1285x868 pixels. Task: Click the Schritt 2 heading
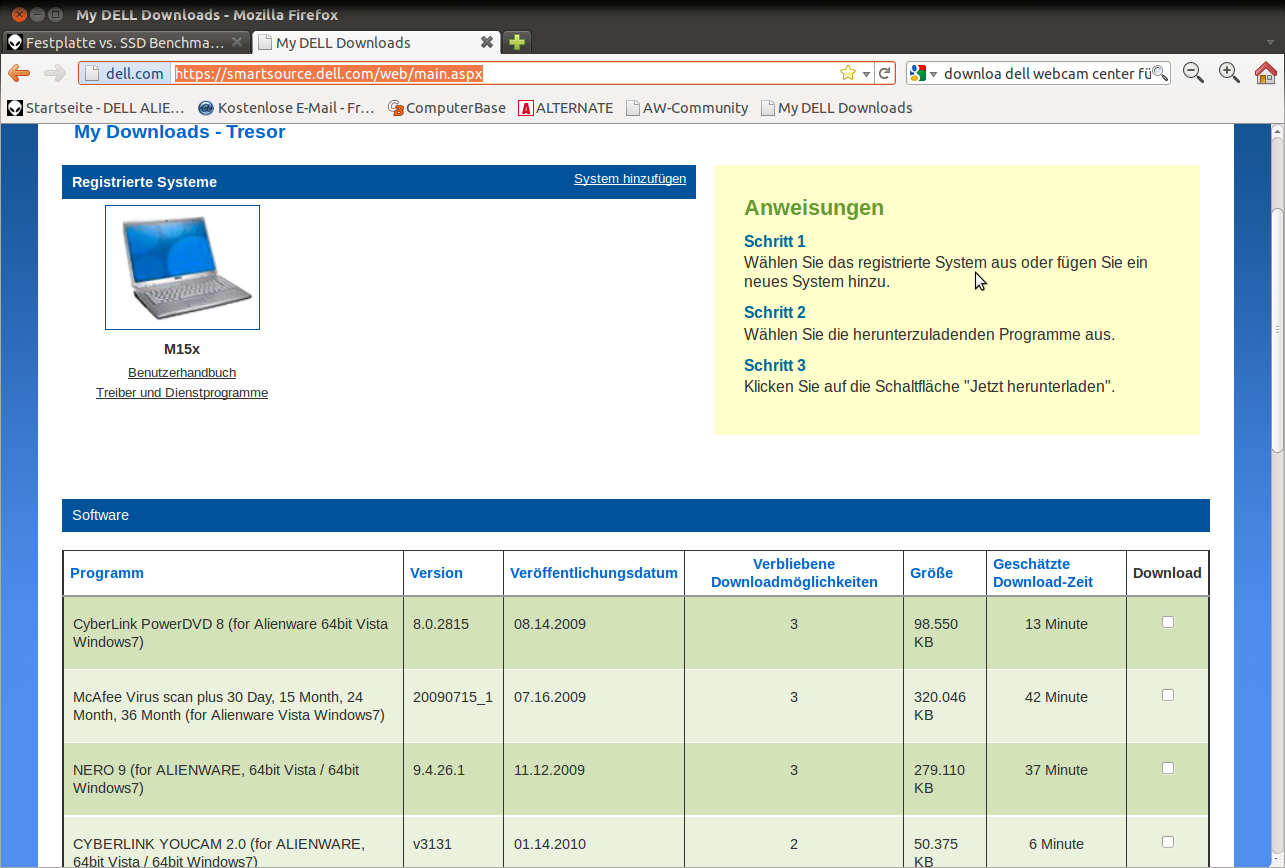tap(775, 312)
